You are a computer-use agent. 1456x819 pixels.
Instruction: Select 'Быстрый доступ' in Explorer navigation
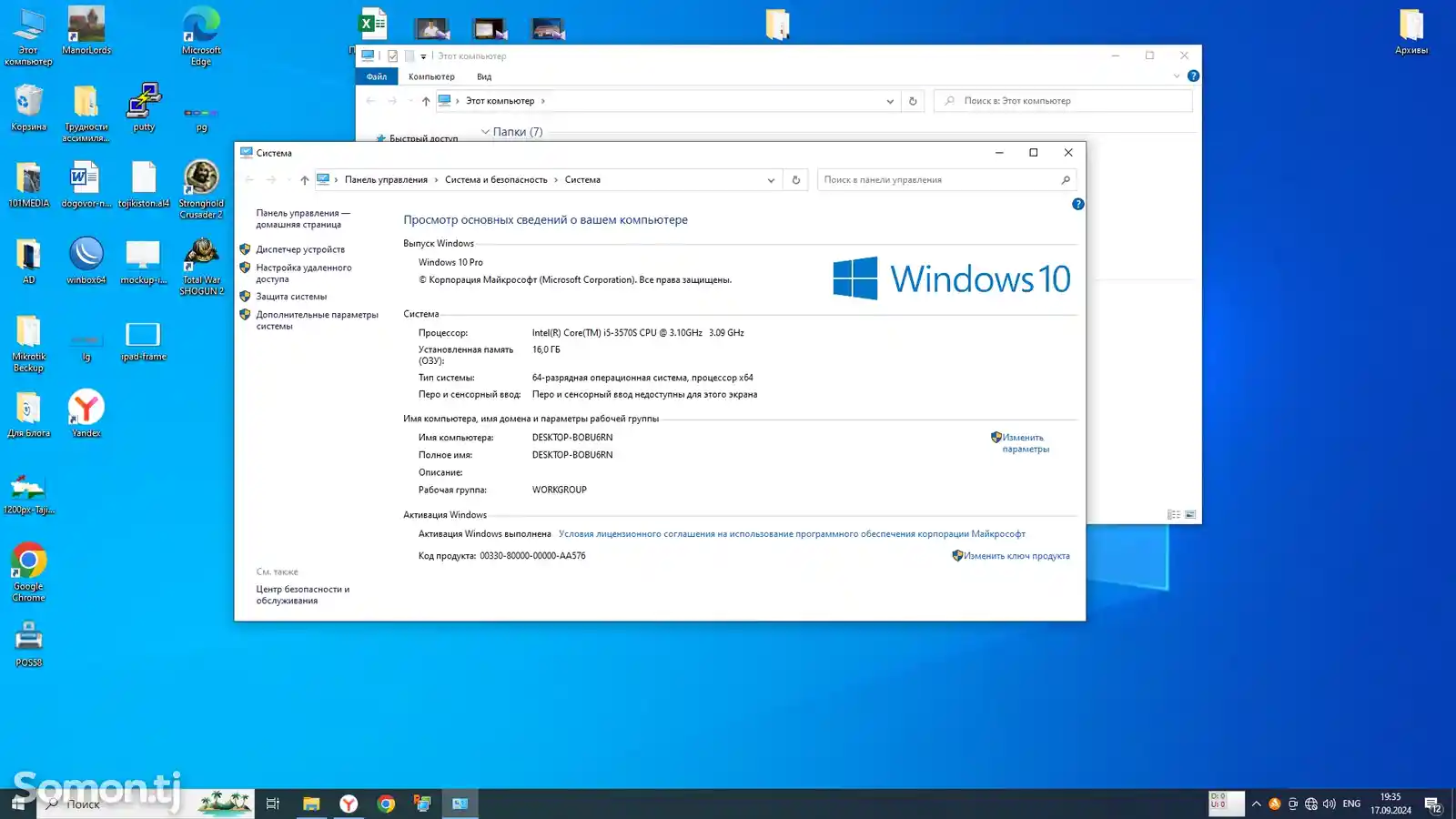tap(423, 138)
